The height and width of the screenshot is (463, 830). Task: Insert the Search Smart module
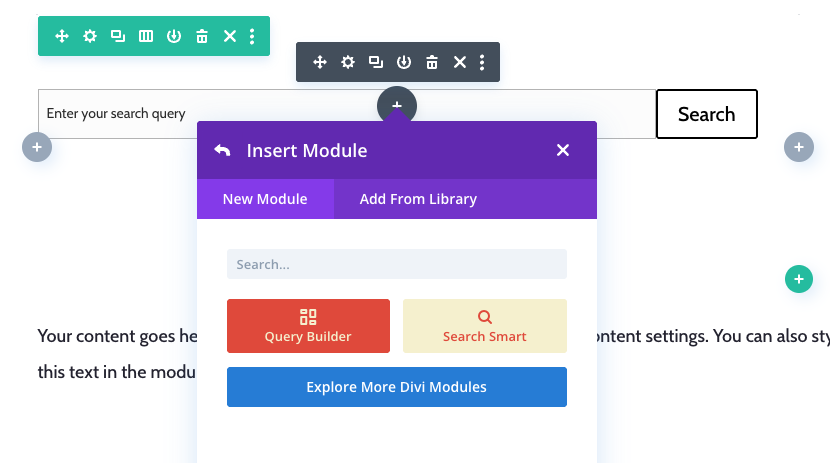point(485,326)
